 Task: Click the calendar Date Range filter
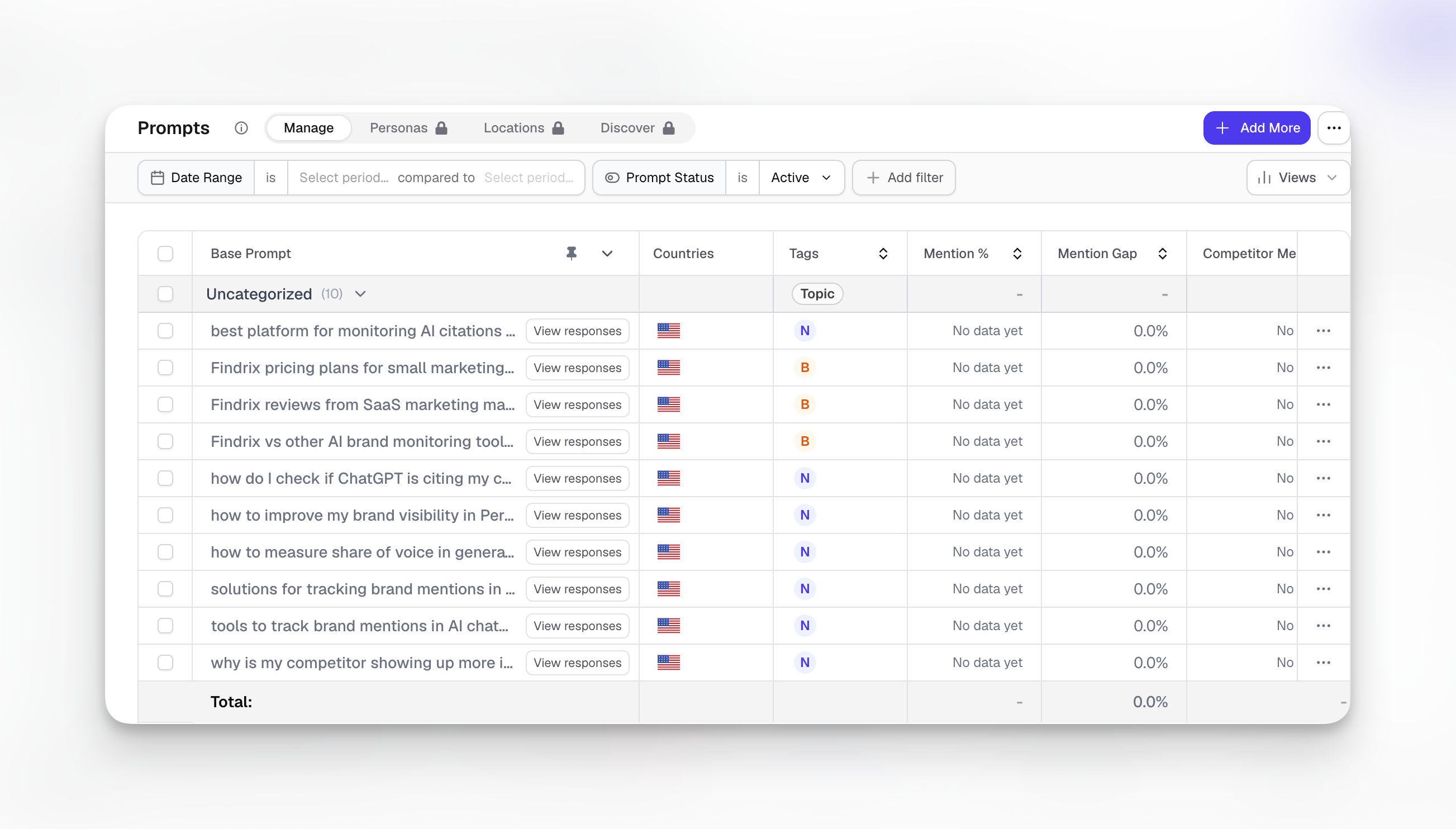[x=197, y=178]
